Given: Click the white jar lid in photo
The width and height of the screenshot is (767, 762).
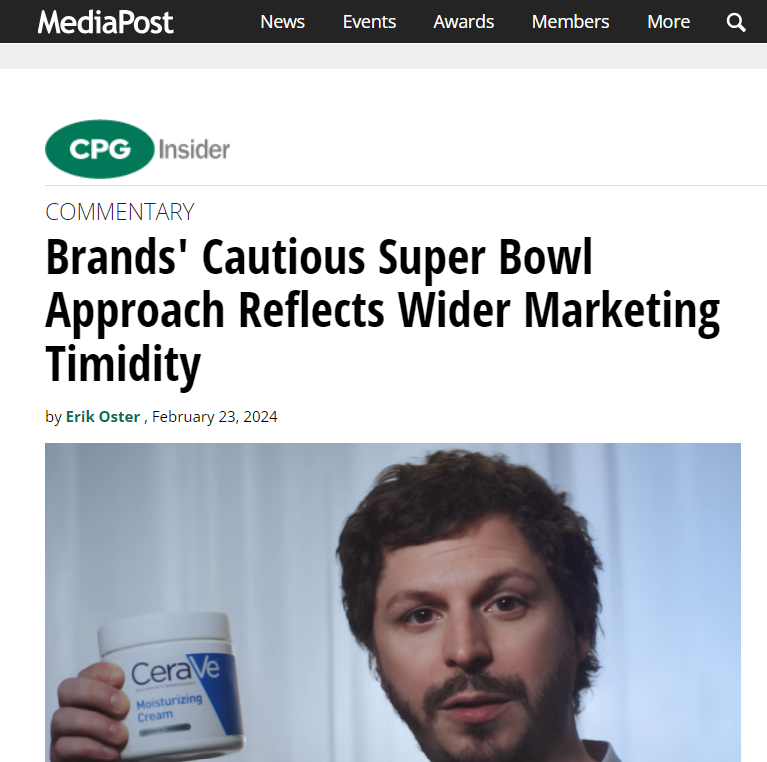Looking at the screenshot, I should click(164, 631).
